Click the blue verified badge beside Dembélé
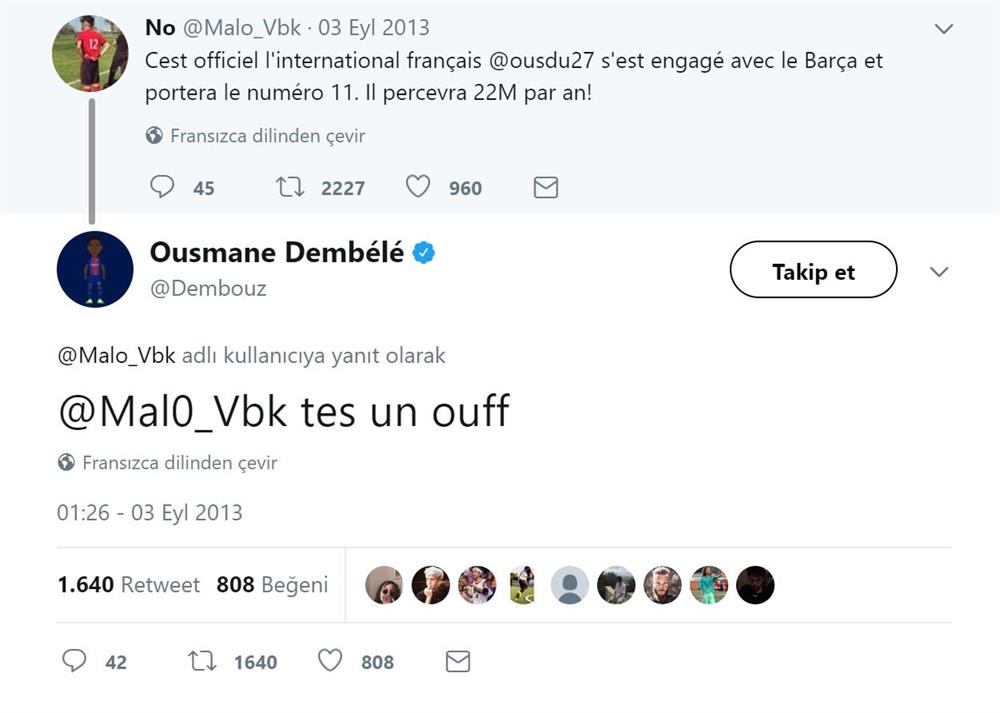 coord(424,253)
